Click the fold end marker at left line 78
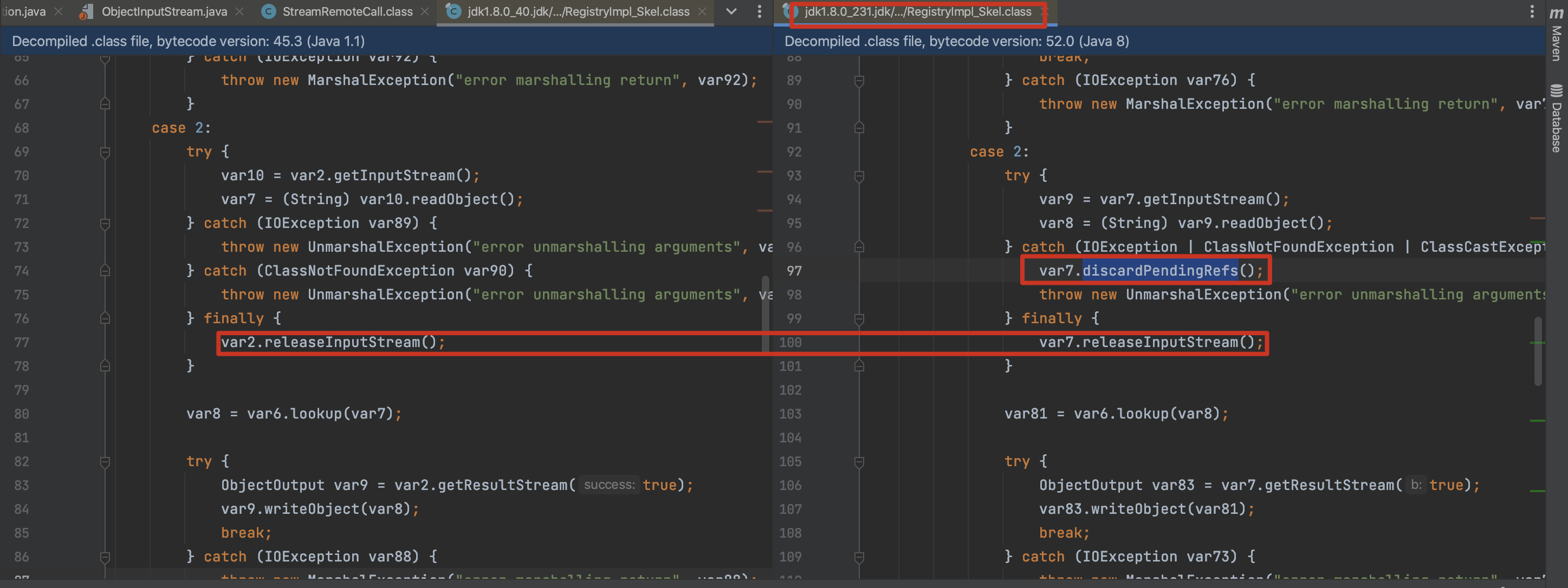 pyautogui.click(x=105, y=366)
